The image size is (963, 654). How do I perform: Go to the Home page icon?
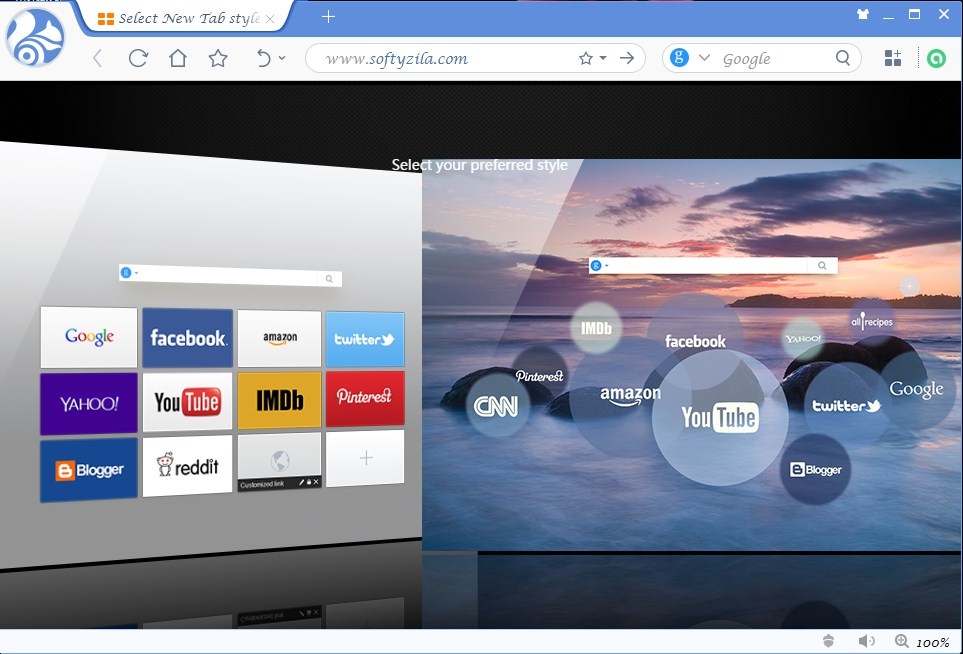178,58
